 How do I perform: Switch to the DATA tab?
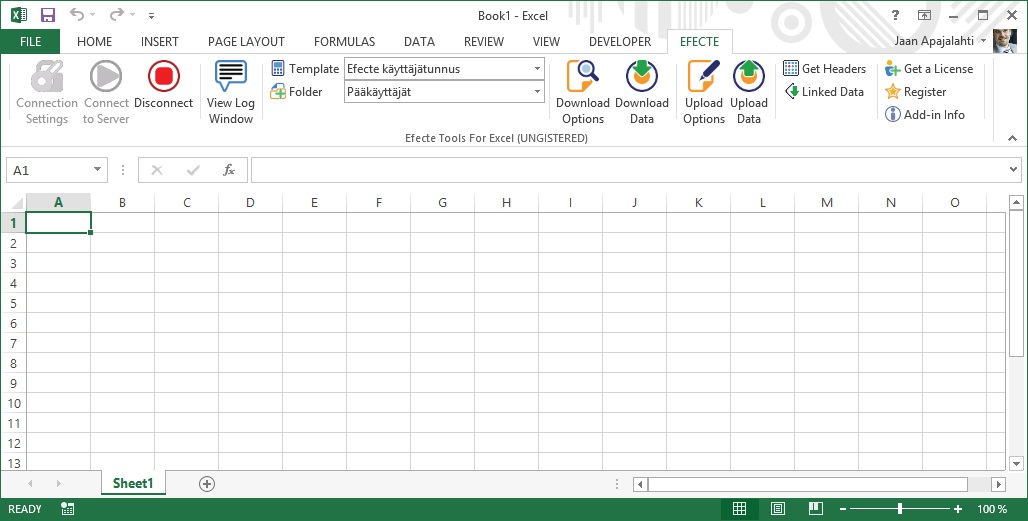point(419,41)
